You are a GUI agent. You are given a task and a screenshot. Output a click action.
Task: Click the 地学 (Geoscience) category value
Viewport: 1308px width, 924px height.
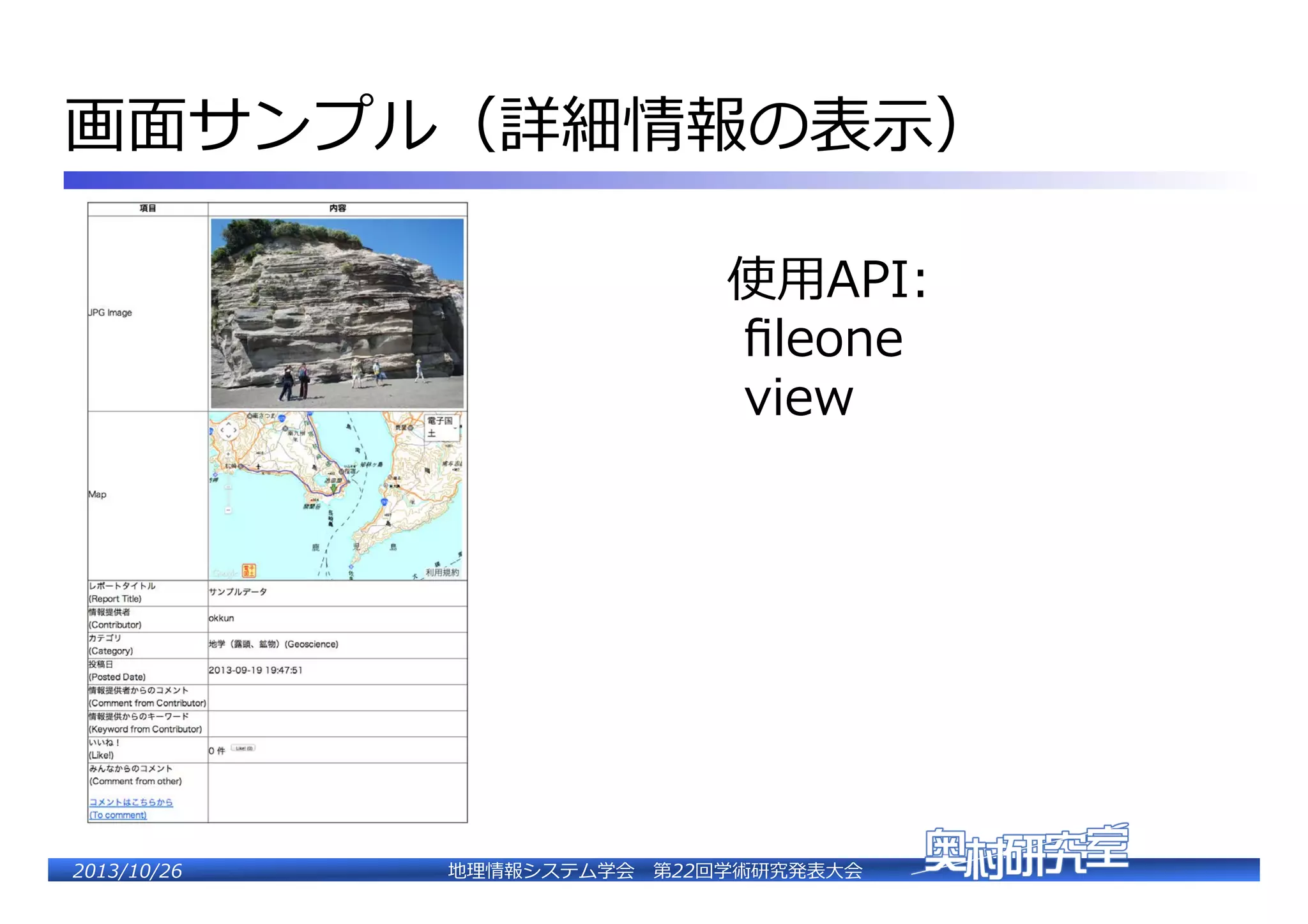pyautogui.click(x=273, y=644)
